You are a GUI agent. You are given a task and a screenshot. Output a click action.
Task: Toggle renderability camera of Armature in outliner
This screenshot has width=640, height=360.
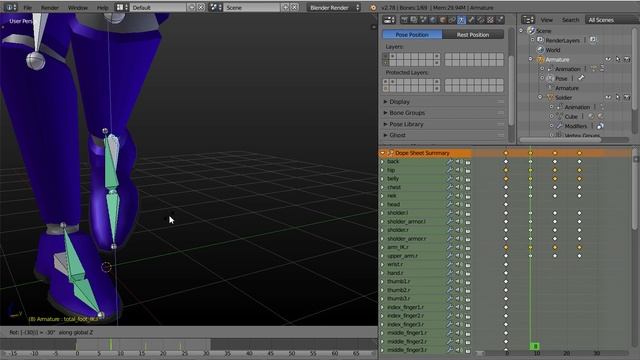(x=627, y=60)
